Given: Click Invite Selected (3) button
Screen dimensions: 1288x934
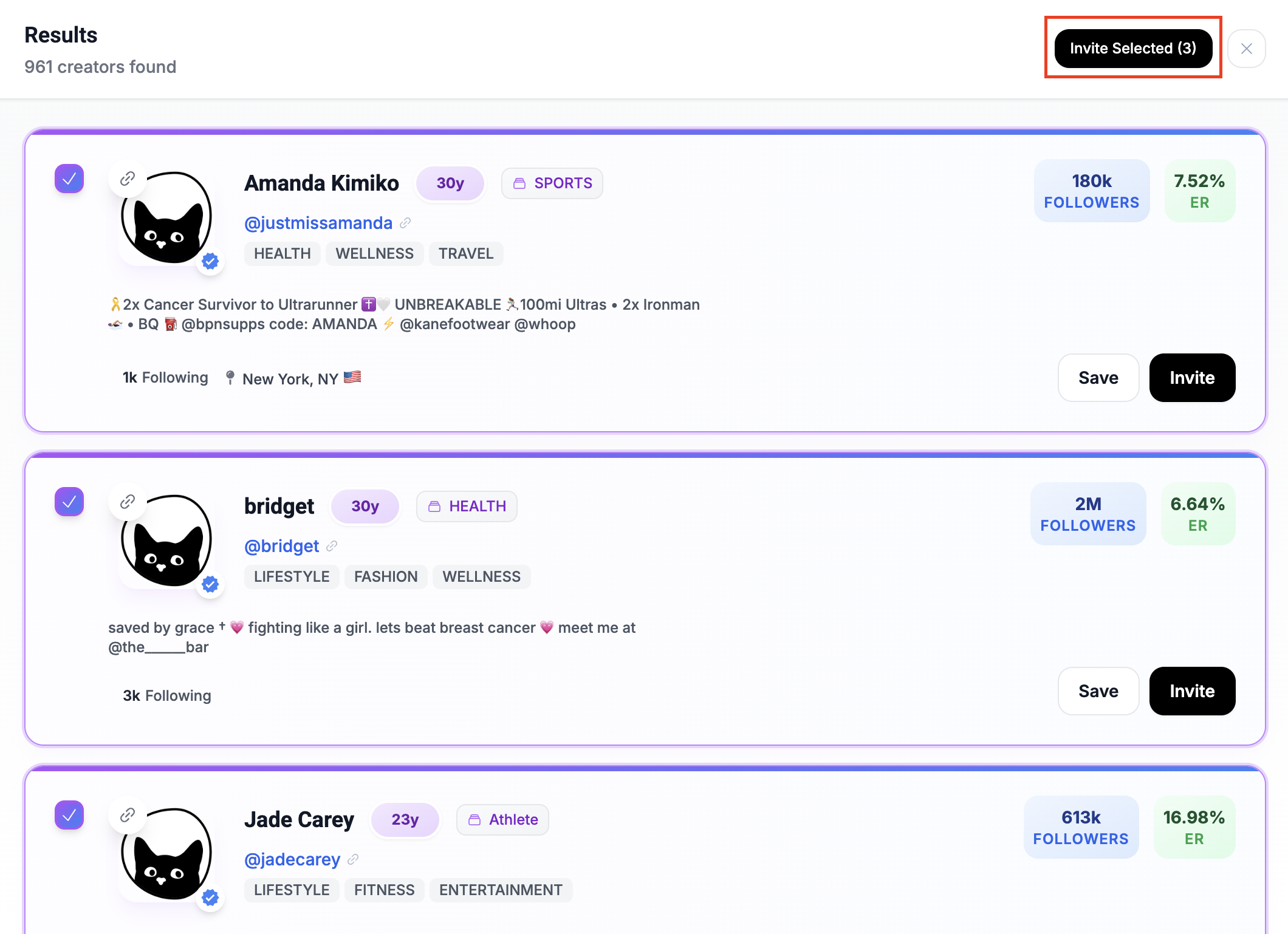Looking at the screenshot, I should (1133, 49).
